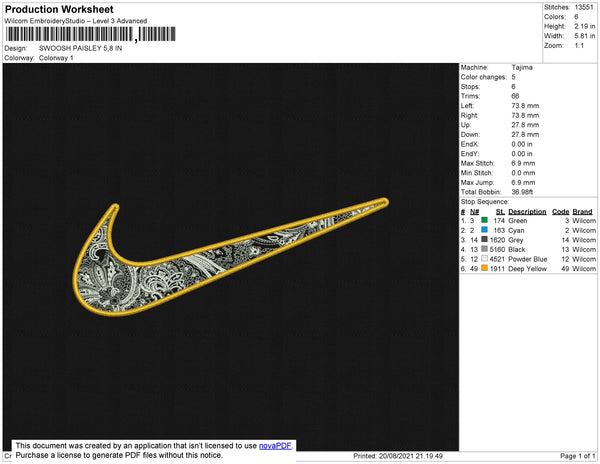600x464 pixels.
Task: Click the Machine value Tajima
Action: click(x=522, y=67)
